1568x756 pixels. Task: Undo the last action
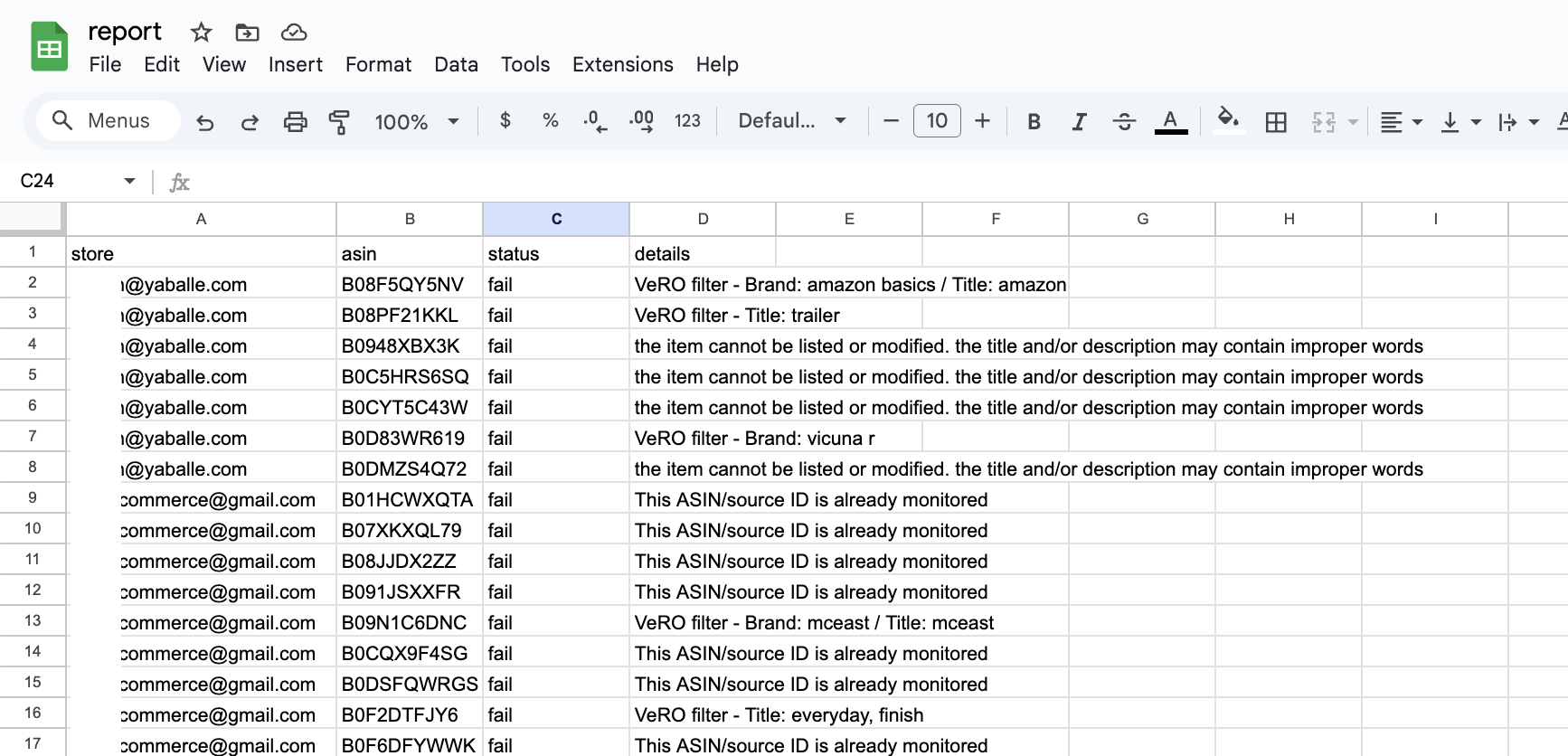coord(205,121)
